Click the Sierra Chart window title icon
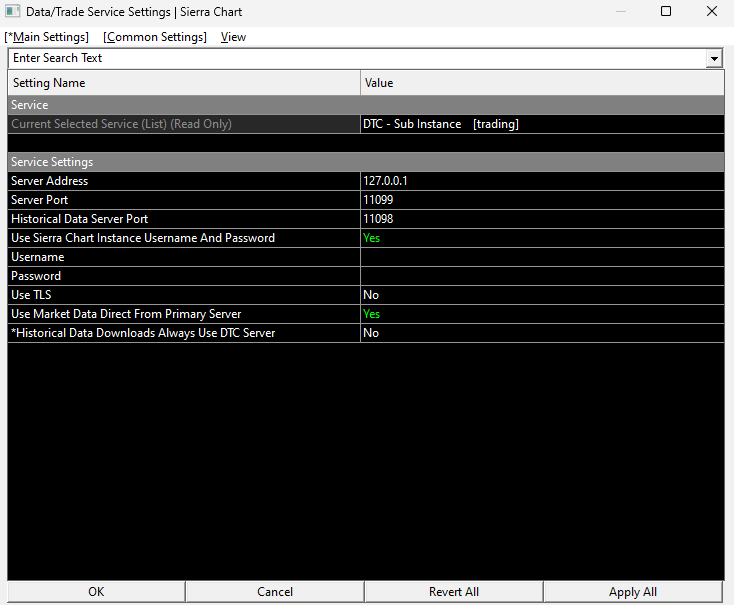 13,11
